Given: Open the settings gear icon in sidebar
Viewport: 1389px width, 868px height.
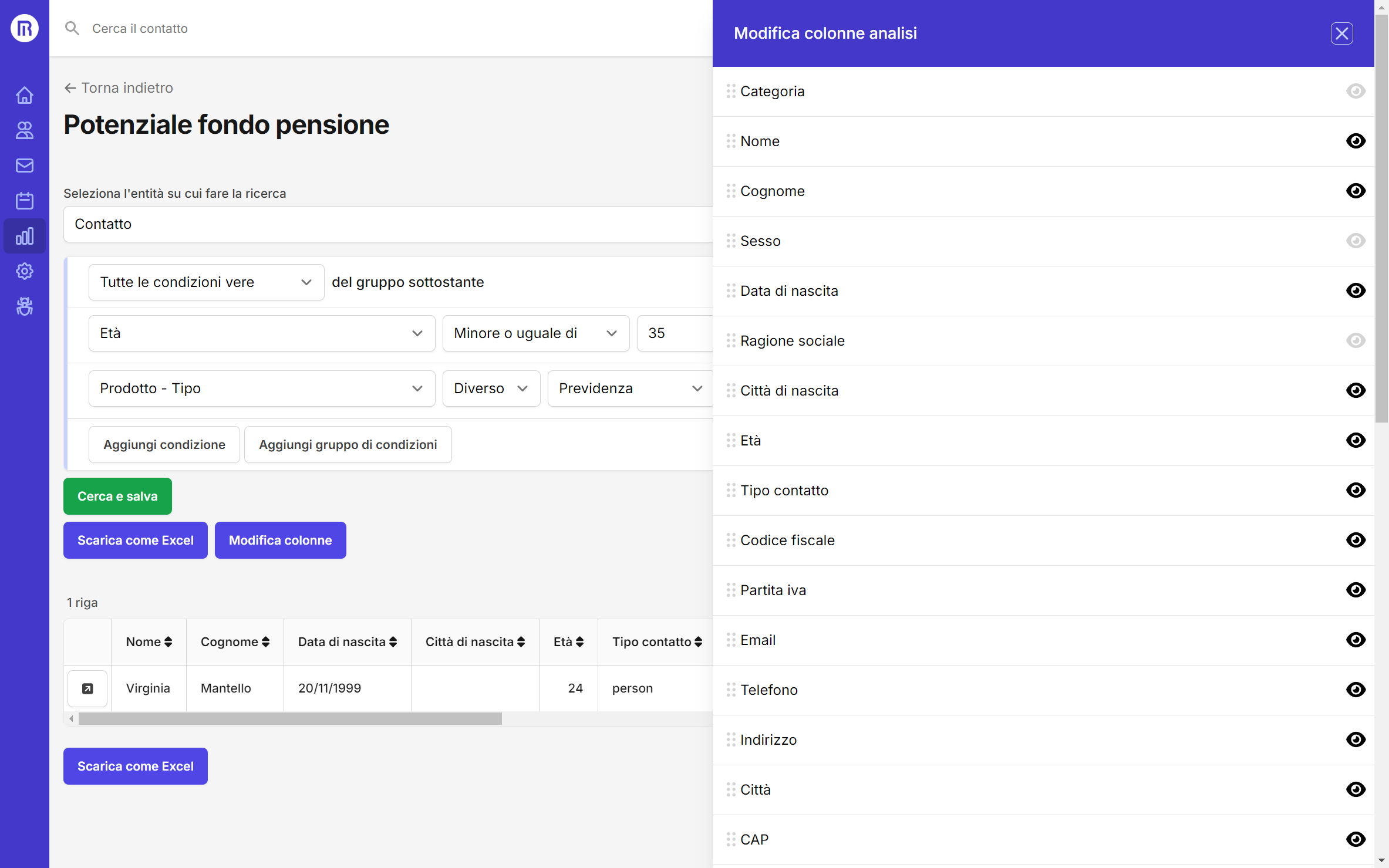Looking at the screenshot, I should point(24,271).
